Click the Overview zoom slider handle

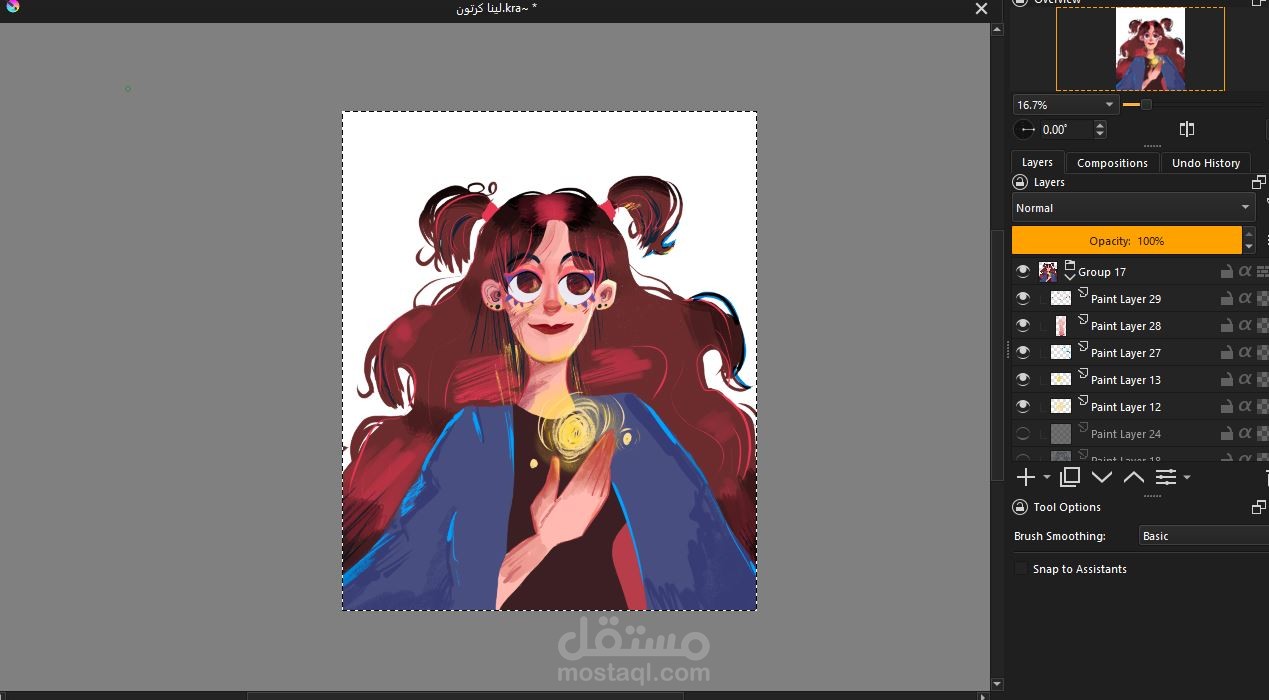[x=1146, y=105]
